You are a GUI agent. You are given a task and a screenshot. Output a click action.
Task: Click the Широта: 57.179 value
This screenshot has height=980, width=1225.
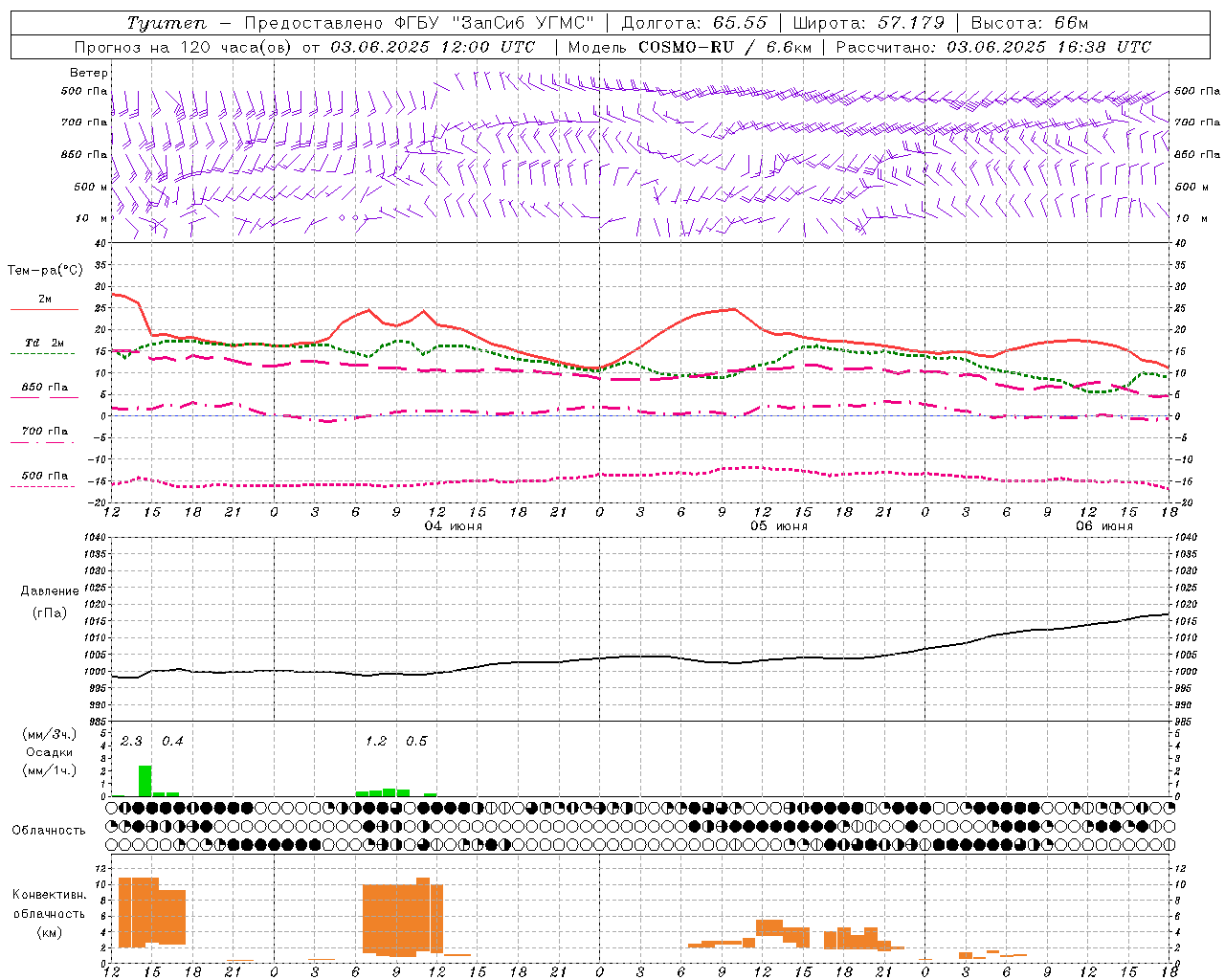point(869,23)
